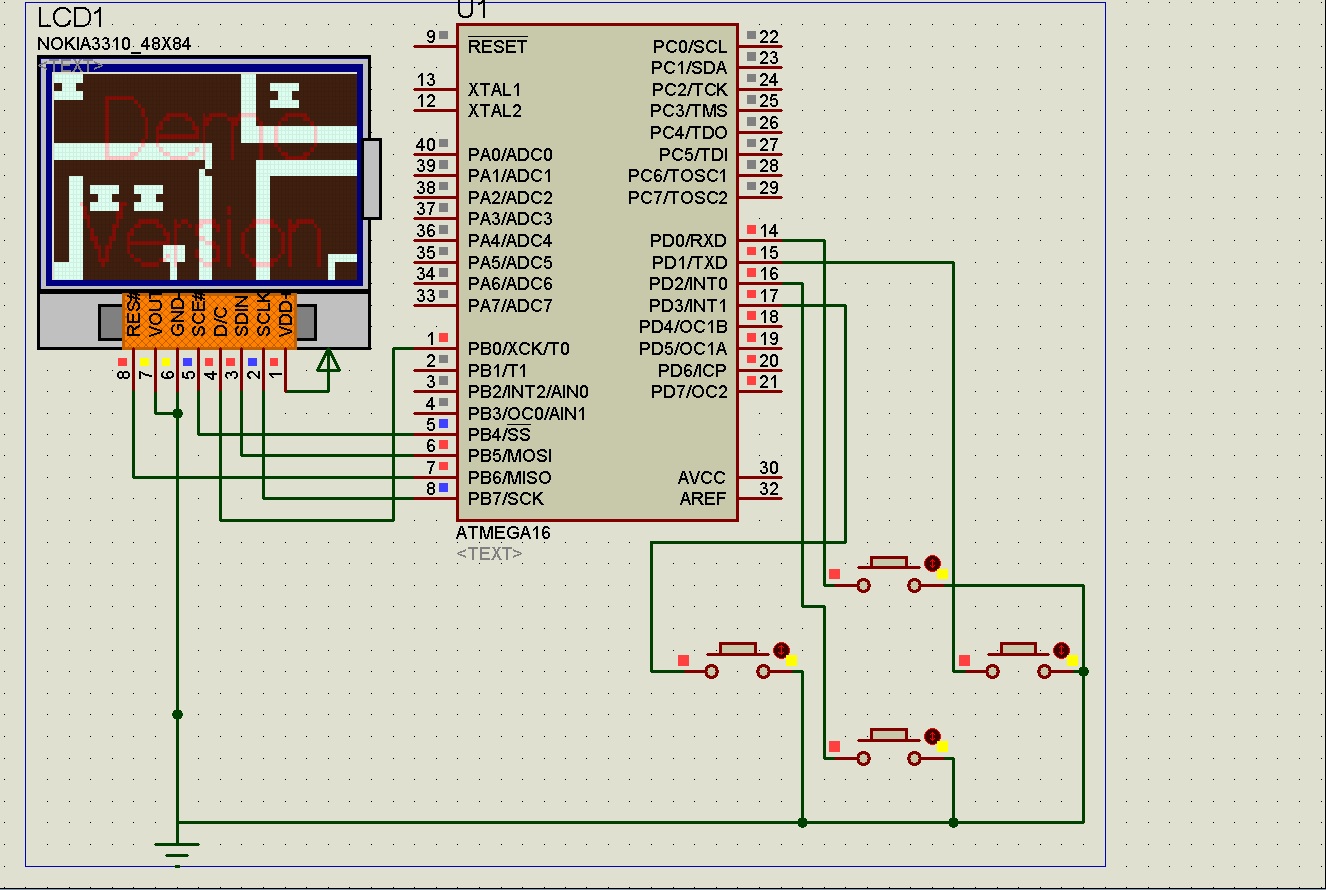This screenshot has width=1326, height=890.
Task: Click the PB5/MOSI pin label
Action: (510, 456)
